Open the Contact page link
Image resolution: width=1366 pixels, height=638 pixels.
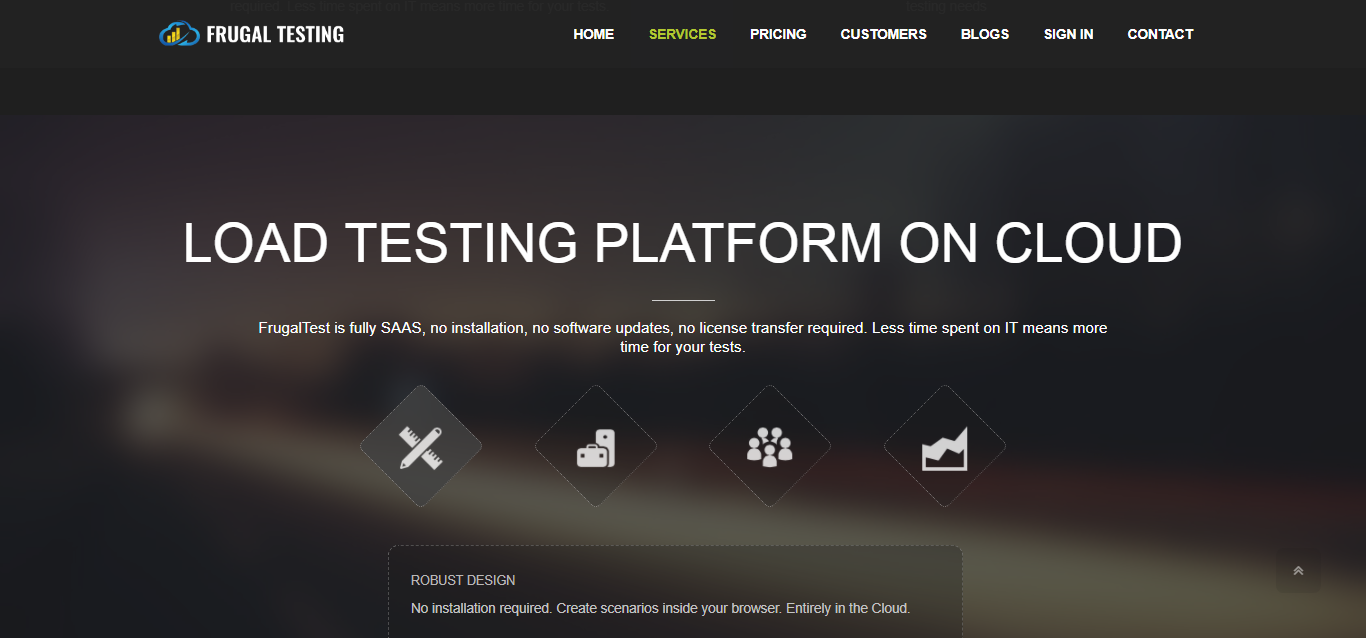(x=1161, y=34)
